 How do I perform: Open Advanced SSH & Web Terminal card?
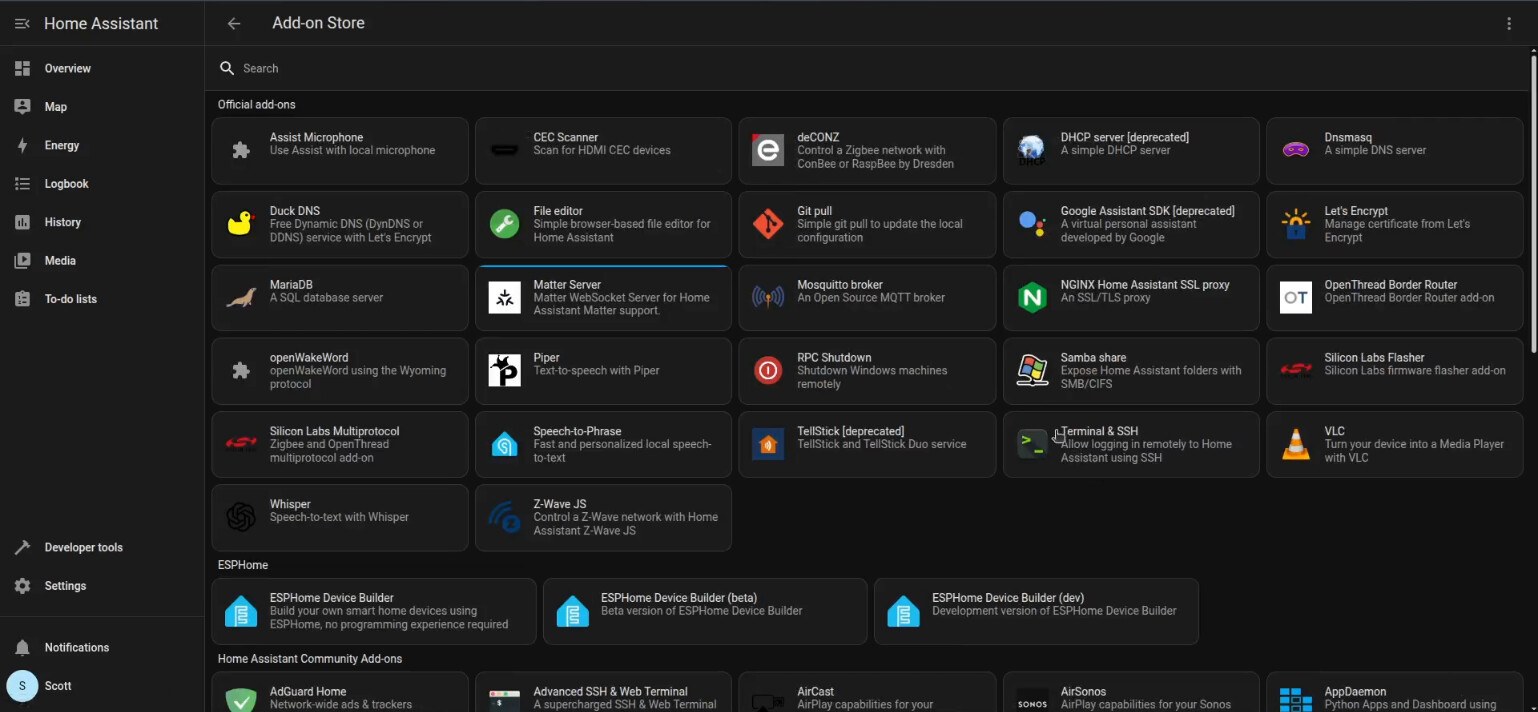603,692
